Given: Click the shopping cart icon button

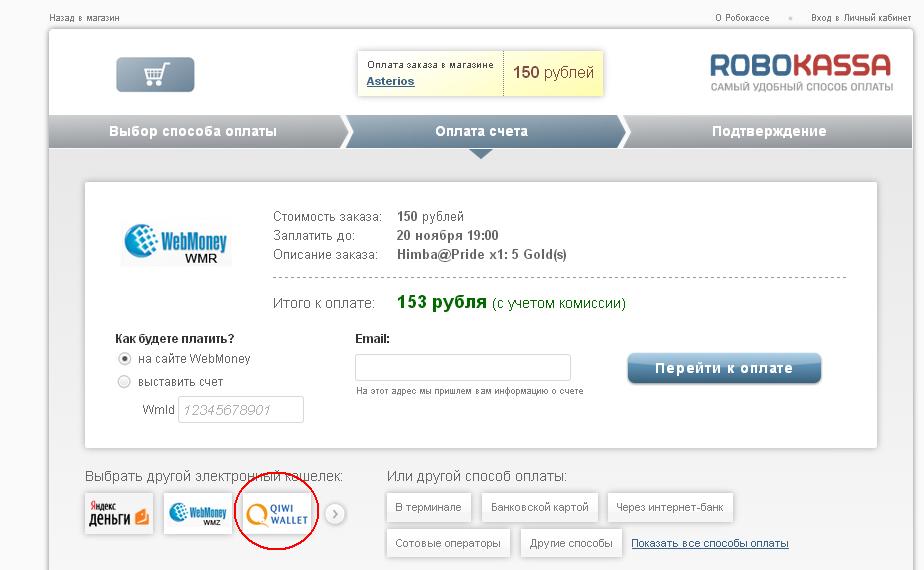Looking at the screenshot, I should (x=155, y=74).
